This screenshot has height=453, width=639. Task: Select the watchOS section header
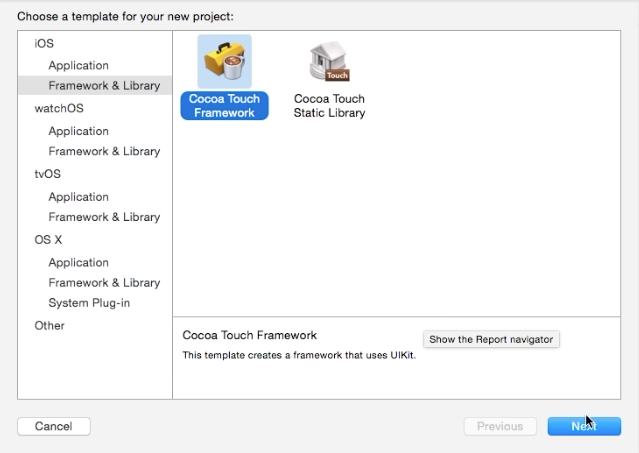pyautogui.click(x=59, y=108)
